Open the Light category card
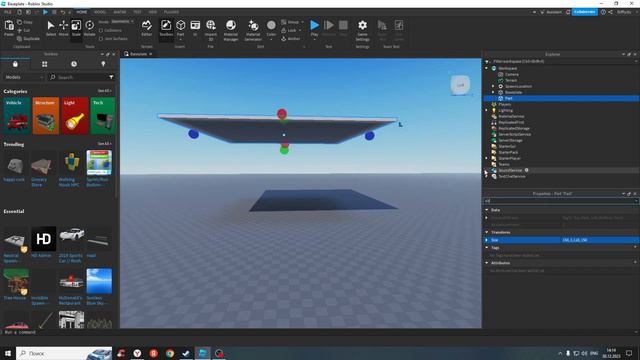 [75, 116]
